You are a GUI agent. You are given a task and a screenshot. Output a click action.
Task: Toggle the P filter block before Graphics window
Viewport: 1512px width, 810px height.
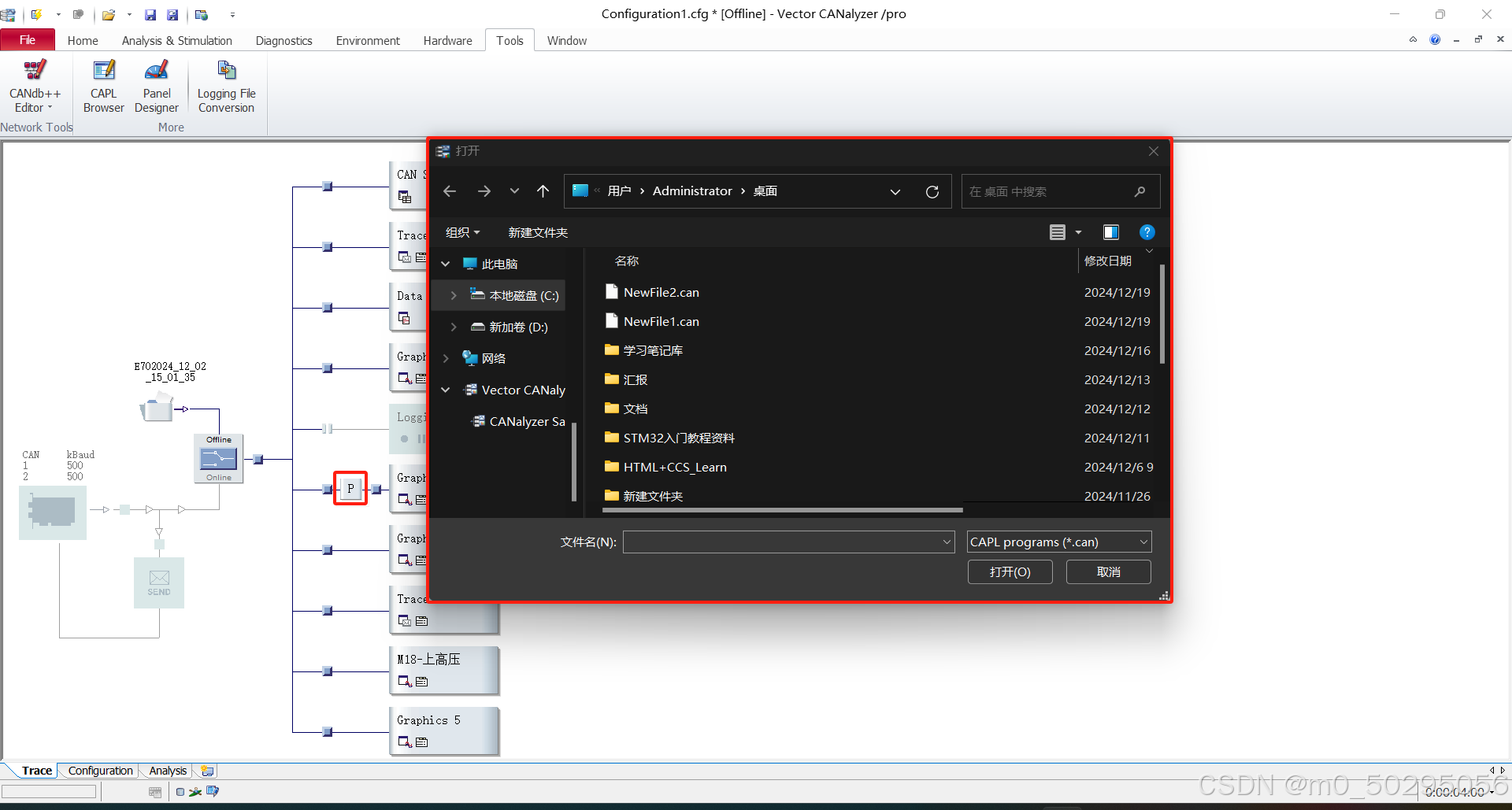click(x=350, y=488)
